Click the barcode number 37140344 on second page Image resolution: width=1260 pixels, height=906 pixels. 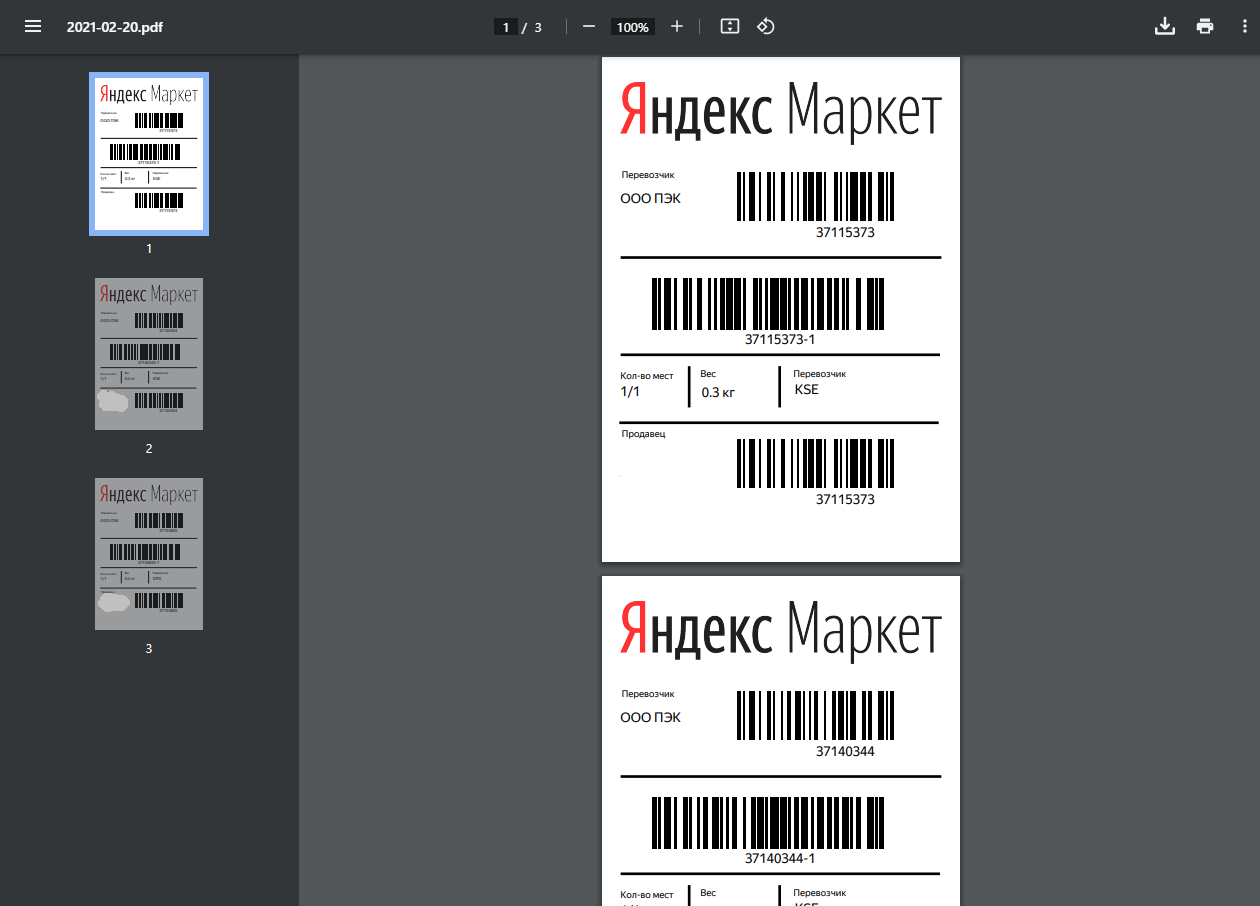click(x=845, y=751)
